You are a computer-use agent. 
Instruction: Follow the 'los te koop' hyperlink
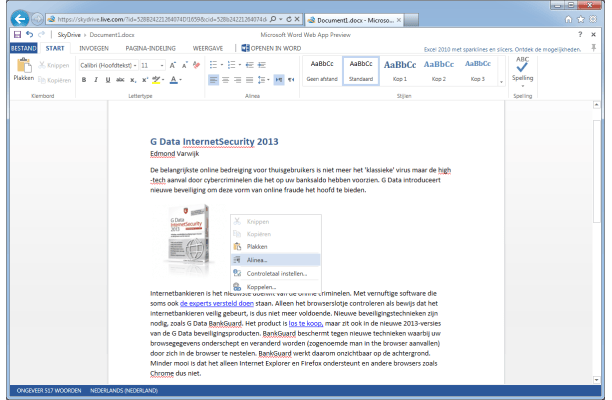(306, 323)
